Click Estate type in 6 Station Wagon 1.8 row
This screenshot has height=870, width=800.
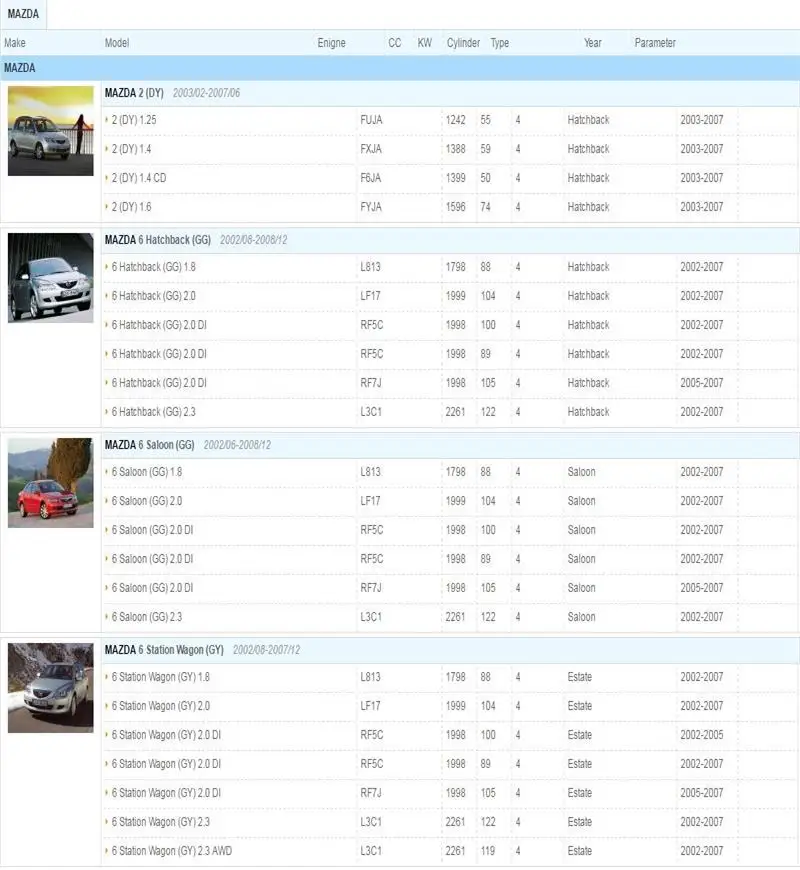click(580, 677)
